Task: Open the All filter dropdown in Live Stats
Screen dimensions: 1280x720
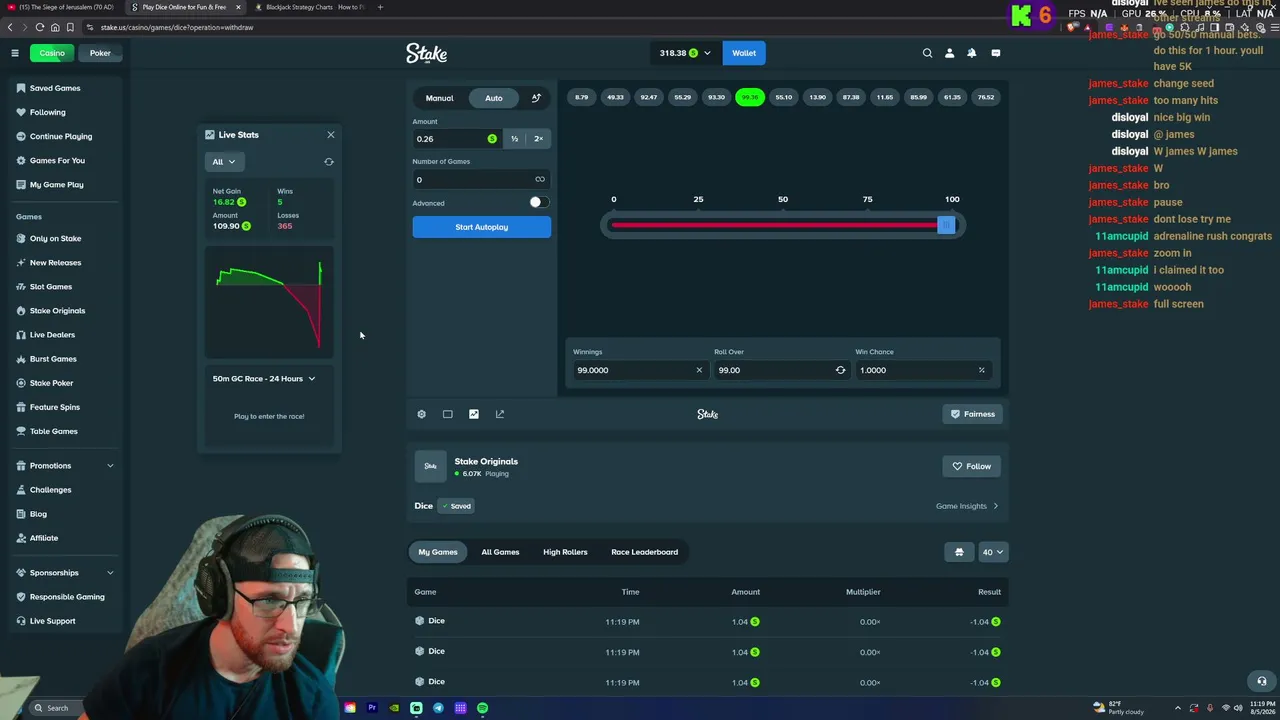Action: (223, 162)
